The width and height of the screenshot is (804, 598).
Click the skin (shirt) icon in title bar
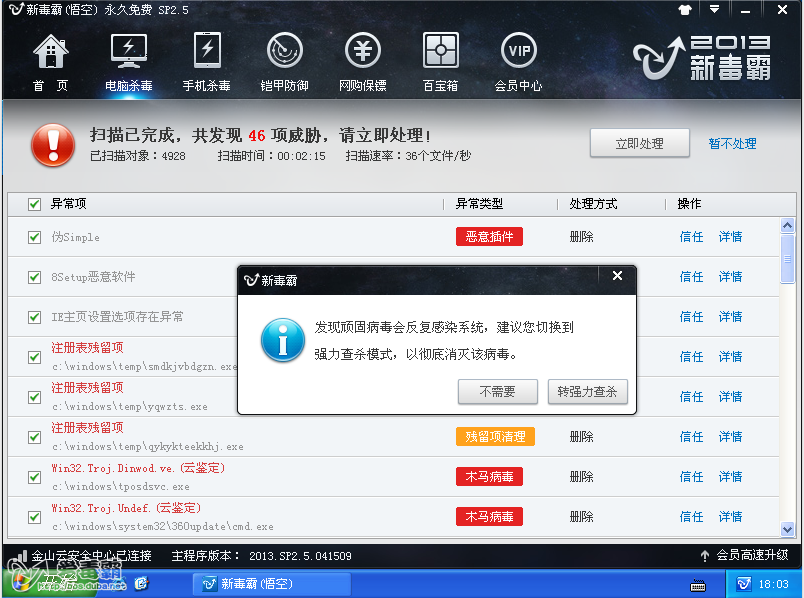click(x=685, y=10)
